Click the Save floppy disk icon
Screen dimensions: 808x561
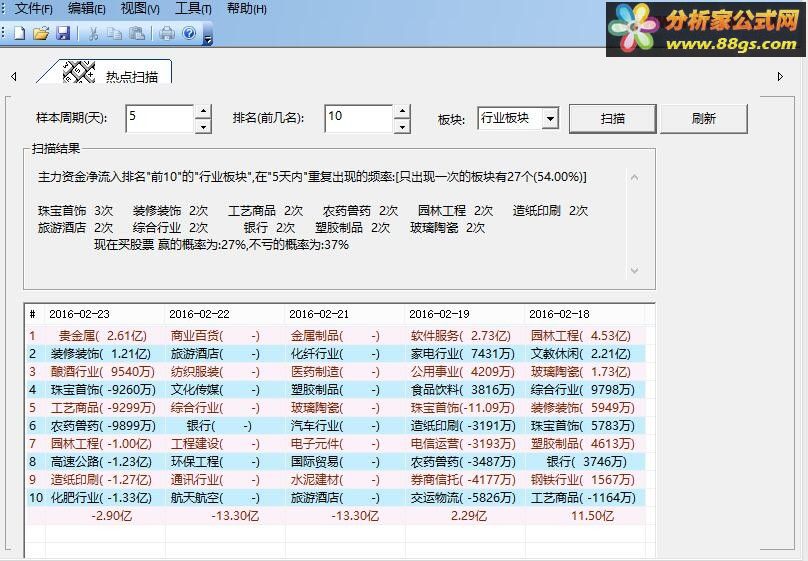point(63,33)
